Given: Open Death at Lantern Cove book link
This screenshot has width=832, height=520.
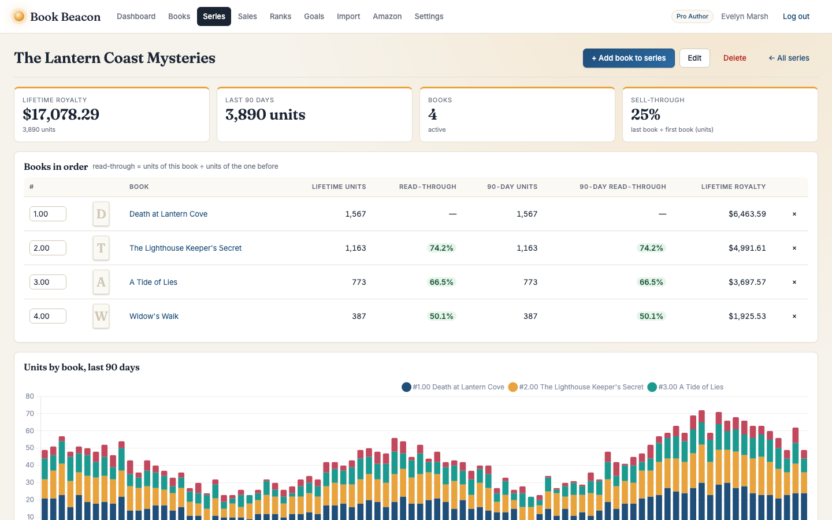Looking at the screenshot, I should (x=168, y=214).
